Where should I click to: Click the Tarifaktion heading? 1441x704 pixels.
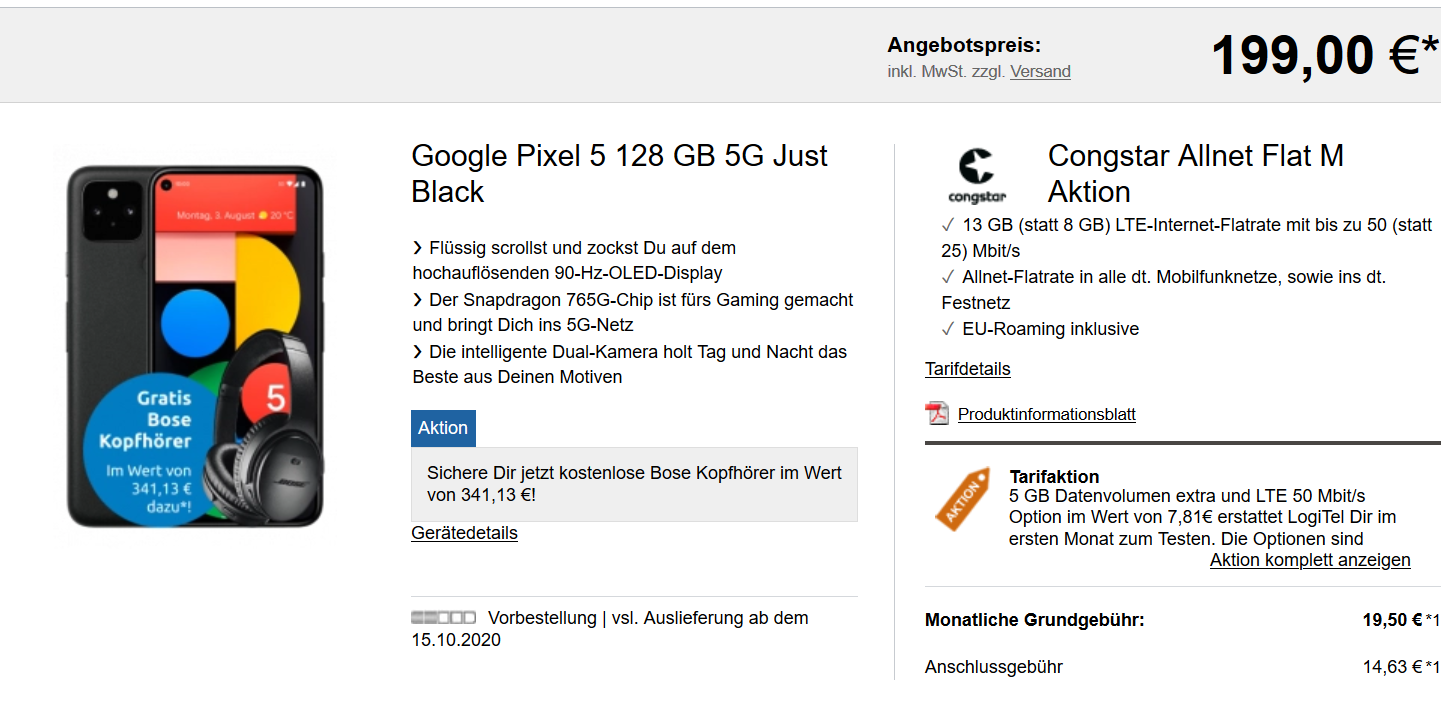pyautogui.click(x=1054, y=477)
